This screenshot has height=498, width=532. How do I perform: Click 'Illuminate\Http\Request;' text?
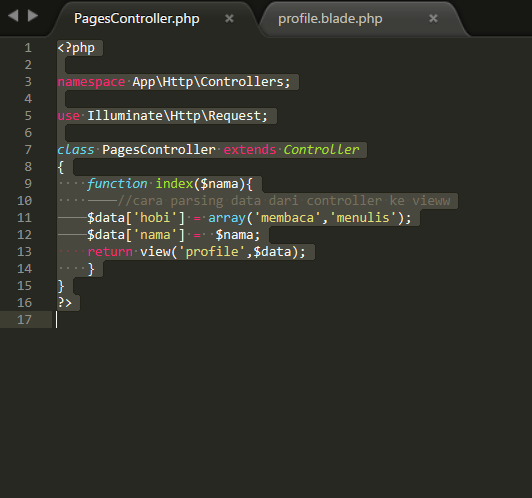177,116
